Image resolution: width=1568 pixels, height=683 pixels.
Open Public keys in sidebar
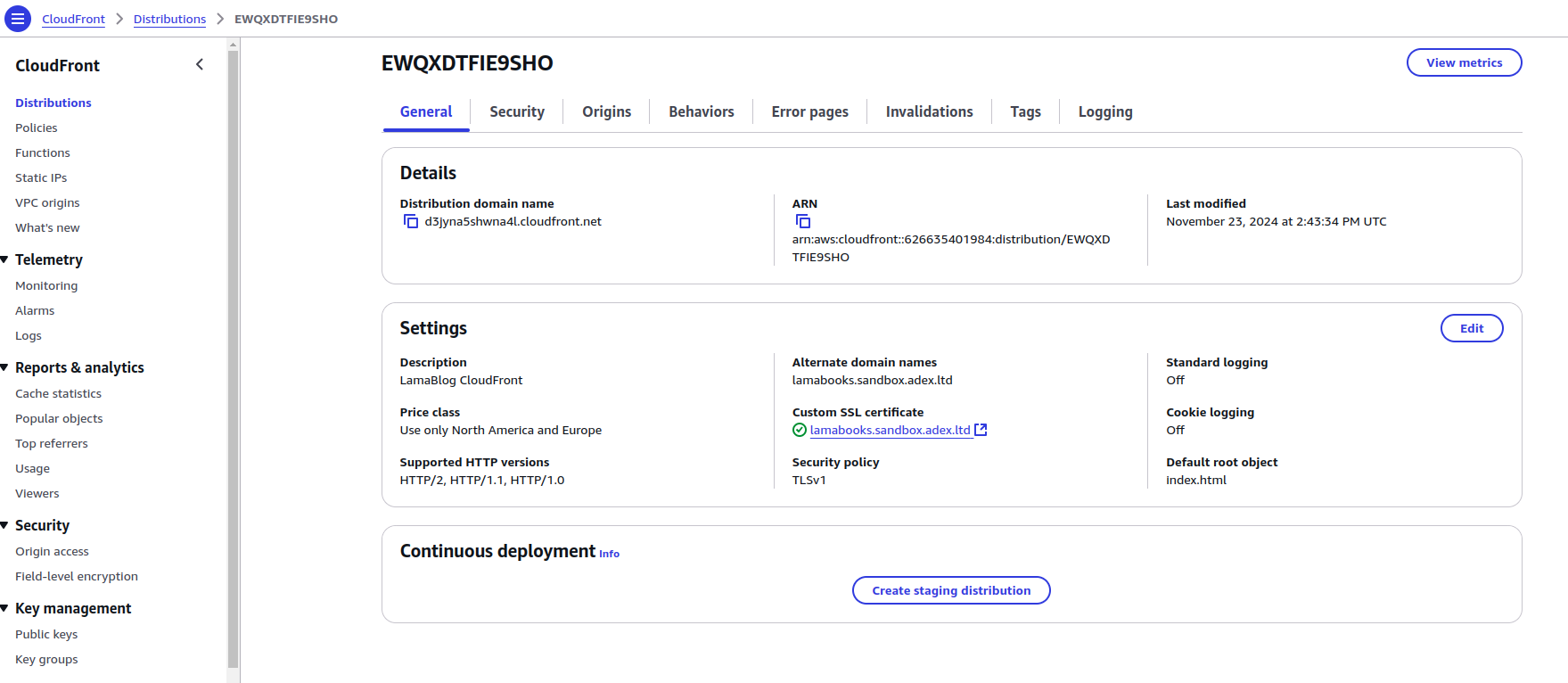tap(46, 634)
